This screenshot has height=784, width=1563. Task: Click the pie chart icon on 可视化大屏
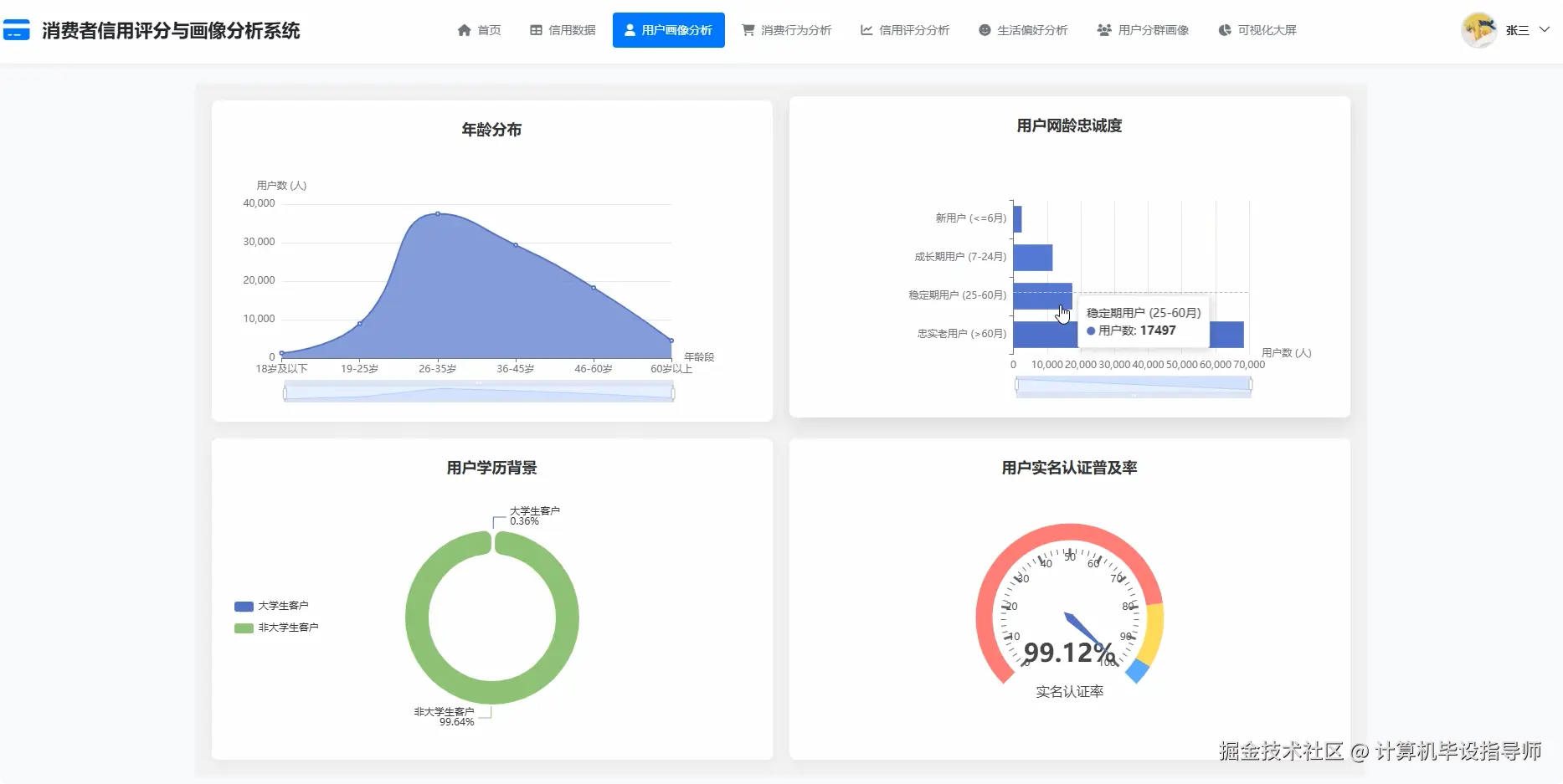click(x=1223, y=29)
